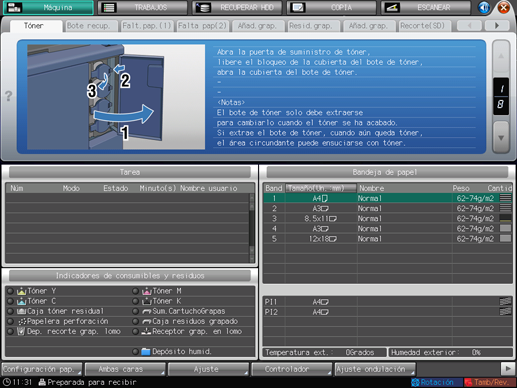This screenshot has height=388, width=517.
Task: Select tray 5 12x18 row
Action: tap(388, 239)
